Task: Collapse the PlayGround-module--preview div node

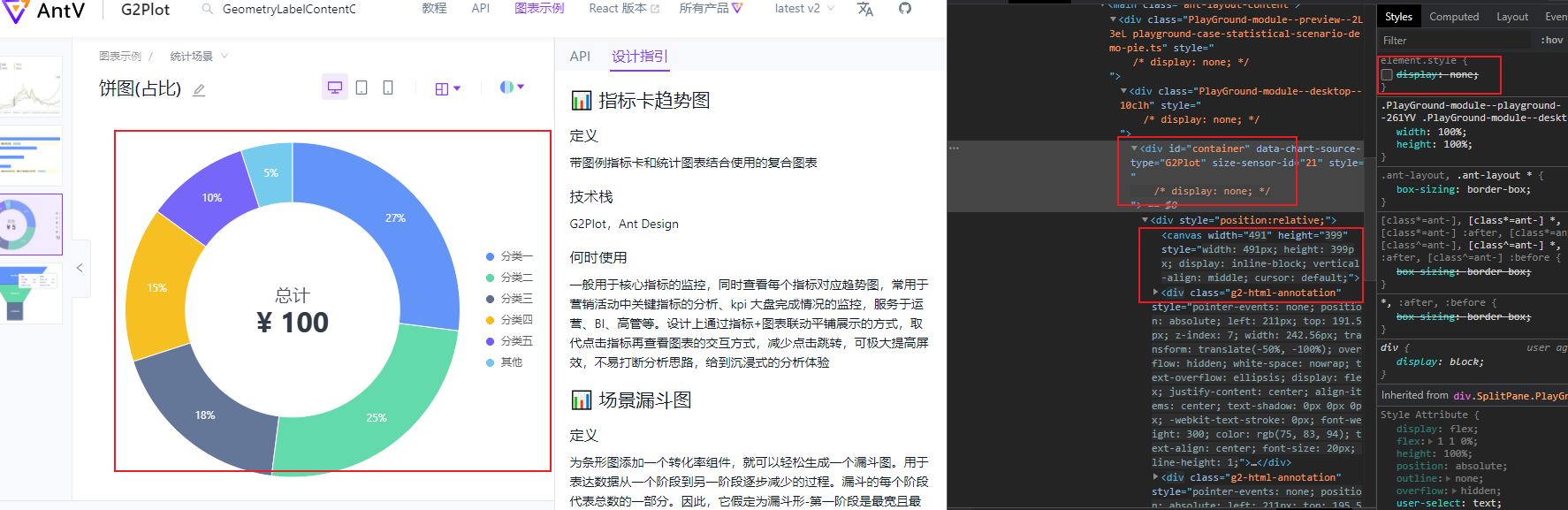Action: click(1113, 19)
